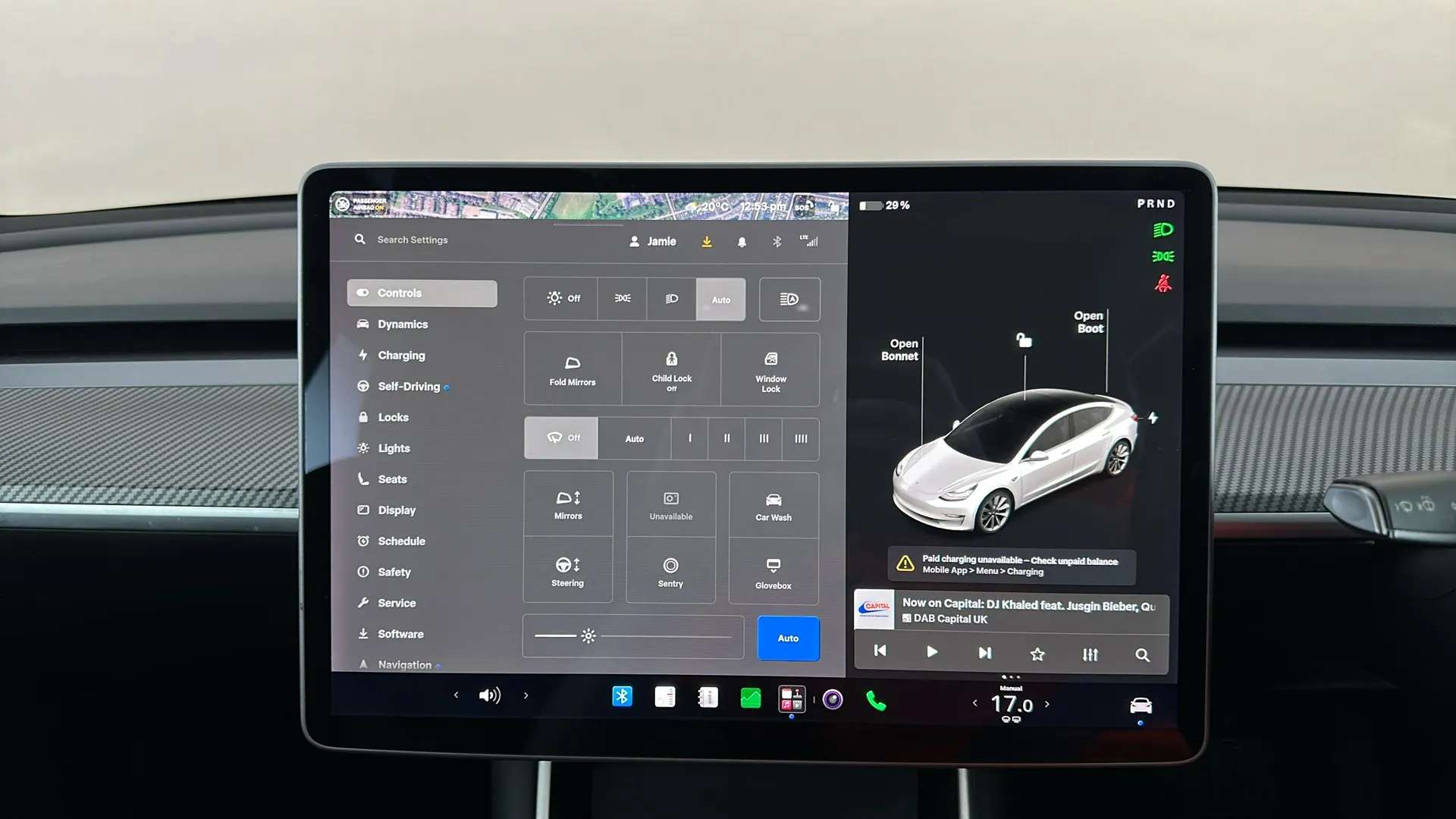
Task: Click the unlock padlock icon above the car
Action: 1024,340
